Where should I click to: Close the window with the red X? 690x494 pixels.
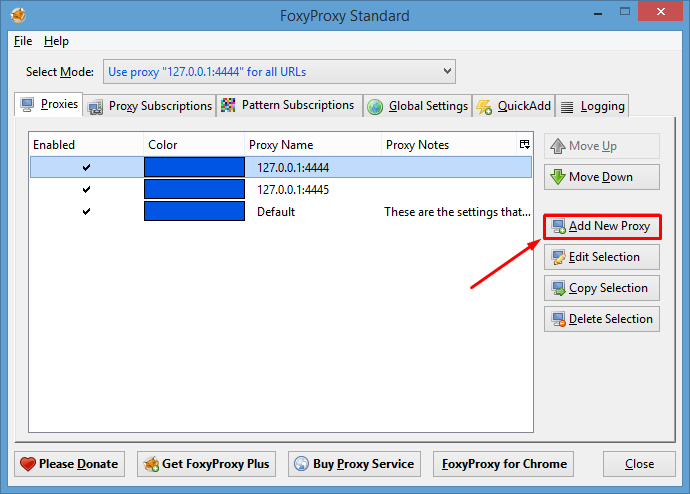click(661, 11)
